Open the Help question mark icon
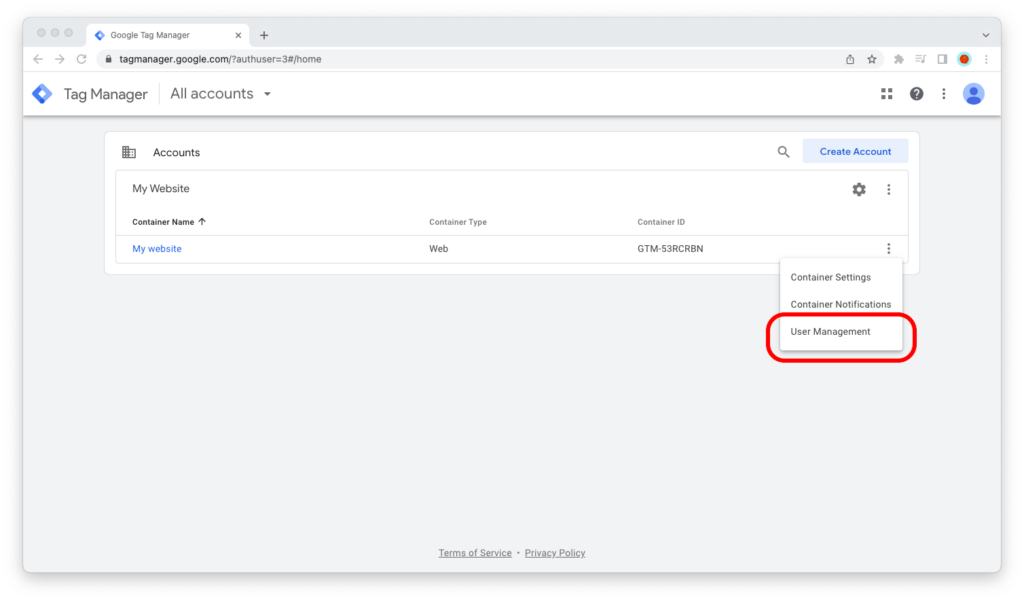This screenshot has height=601, width=1024. 916,94
